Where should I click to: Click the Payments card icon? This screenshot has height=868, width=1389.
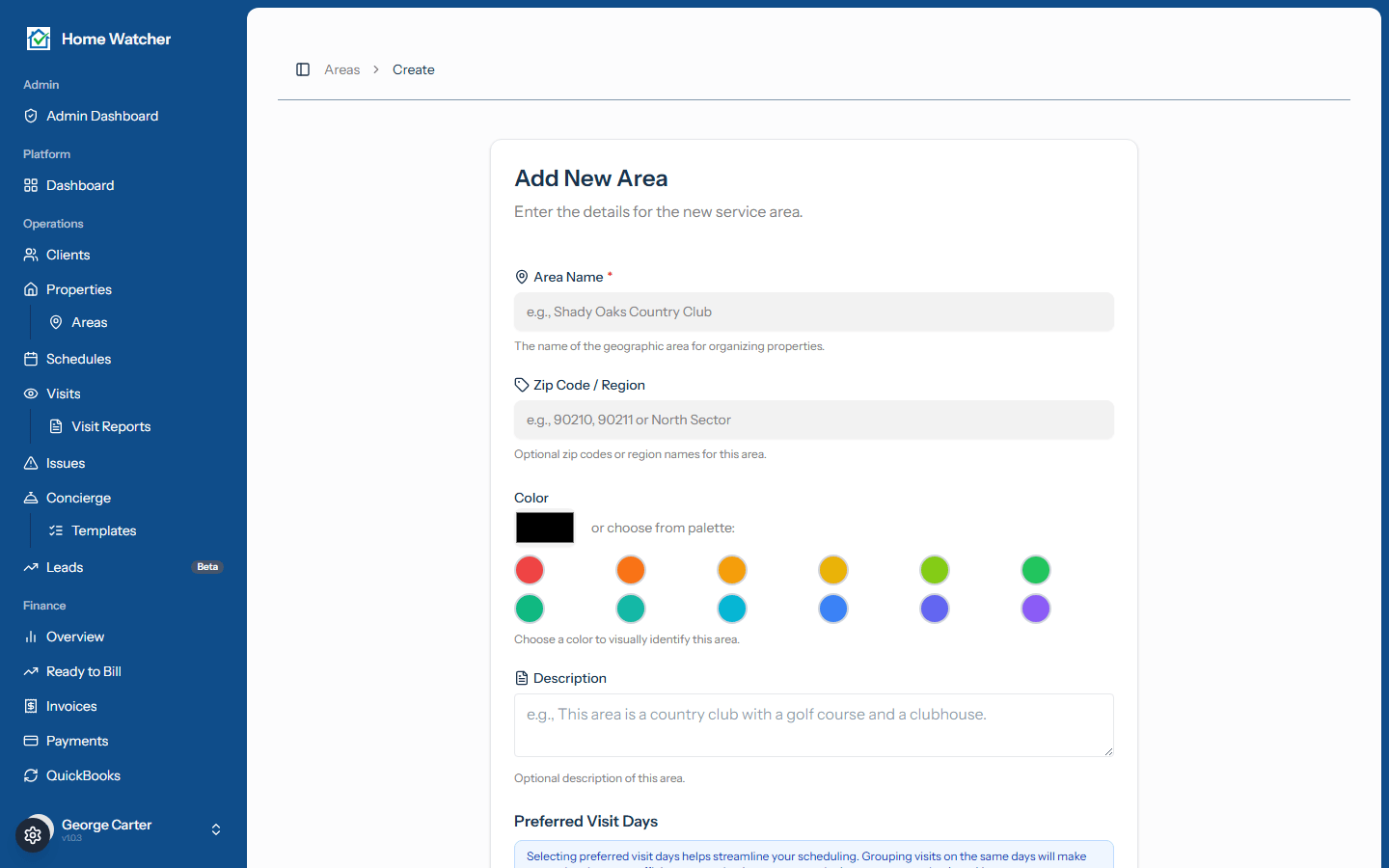click(31, 741)
